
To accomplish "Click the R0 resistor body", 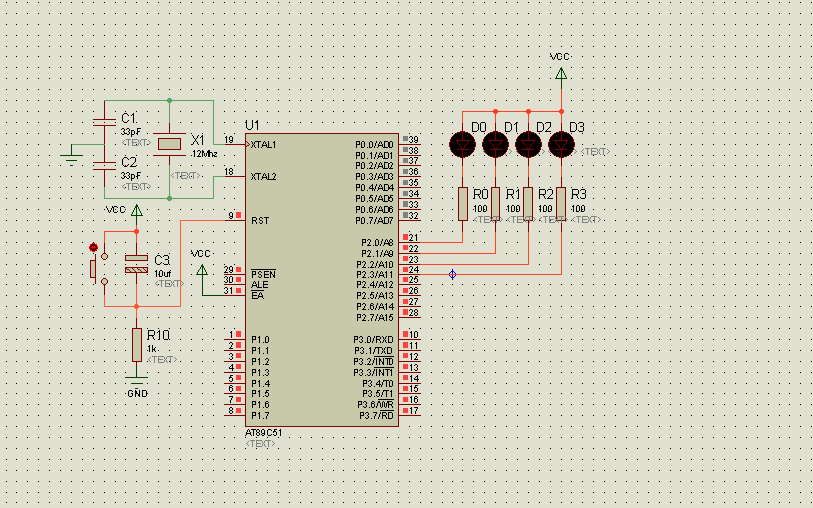I will pyautogui.click(x=463, y=204).
